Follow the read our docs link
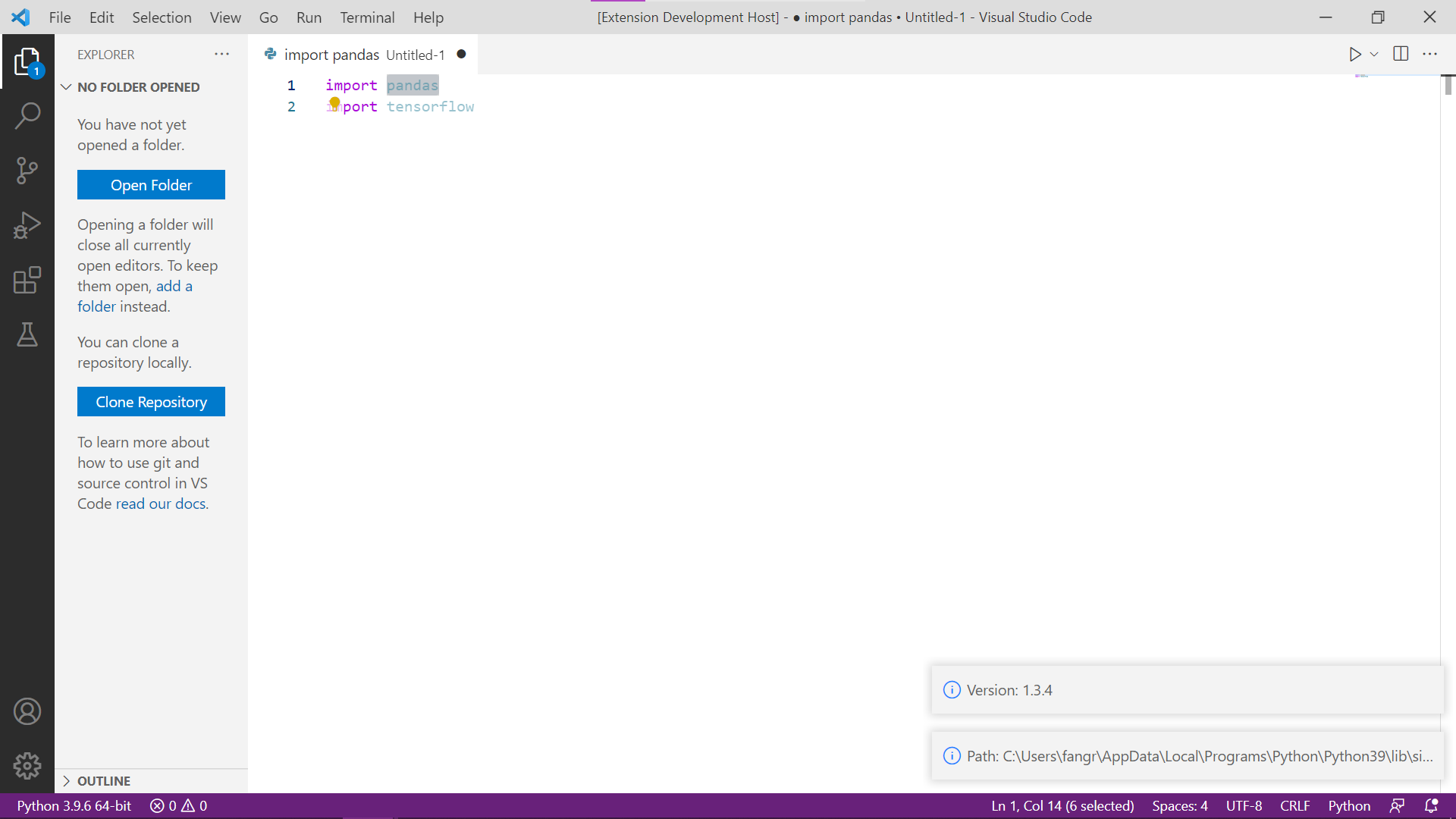This screenshot has width=1456, height=819. (161, 504)
